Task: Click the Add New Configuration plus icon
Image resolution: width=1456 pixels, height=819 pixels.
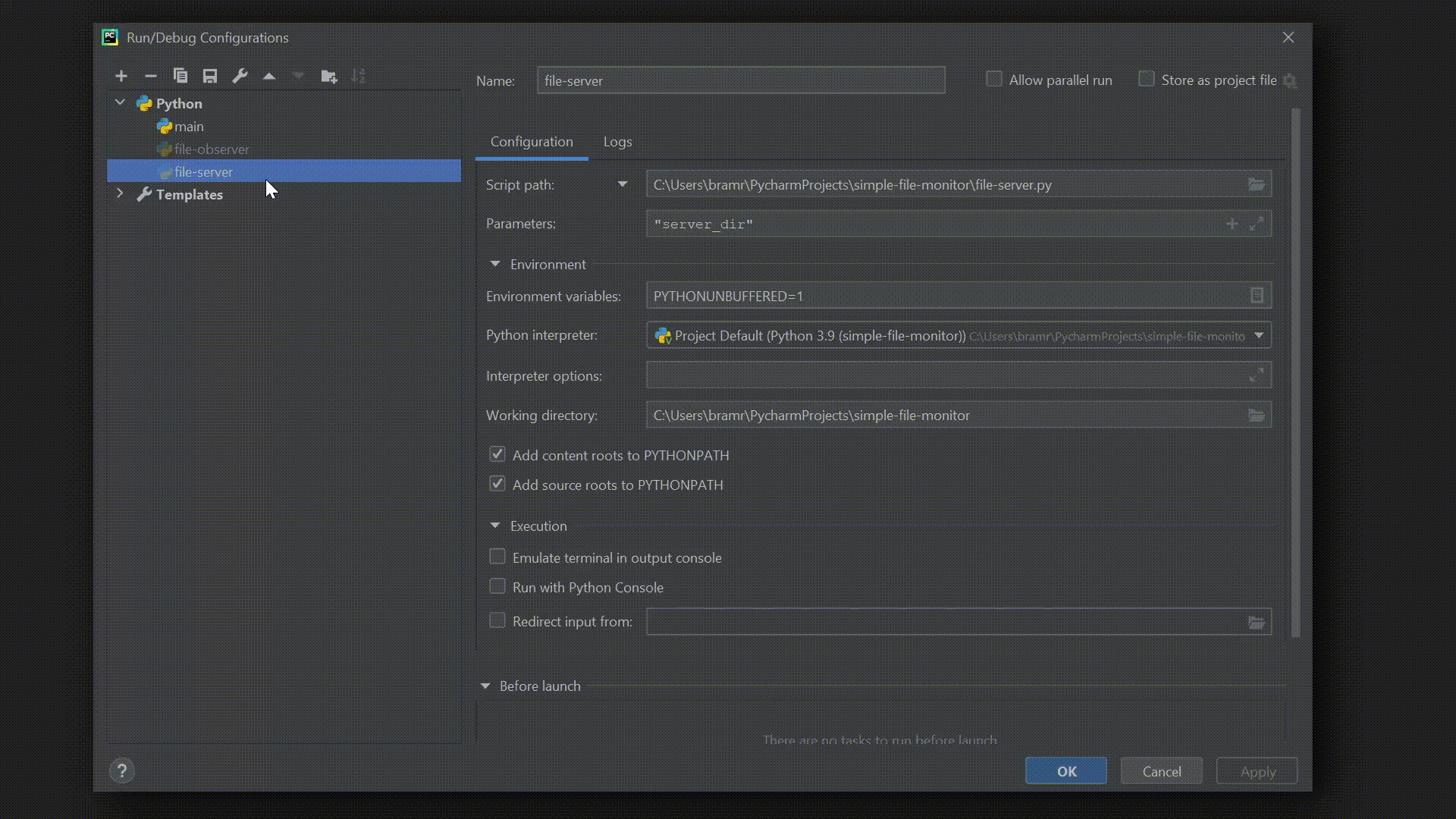Action: click(121, 76)
